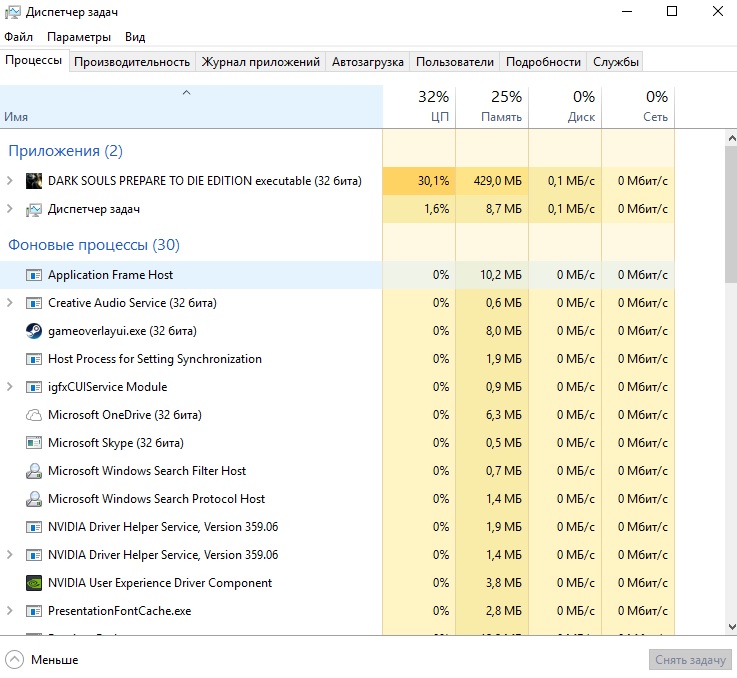The image size is (737, 678).
Task: Open the Автозагрузка tab
Action: (x=368, y=62)
